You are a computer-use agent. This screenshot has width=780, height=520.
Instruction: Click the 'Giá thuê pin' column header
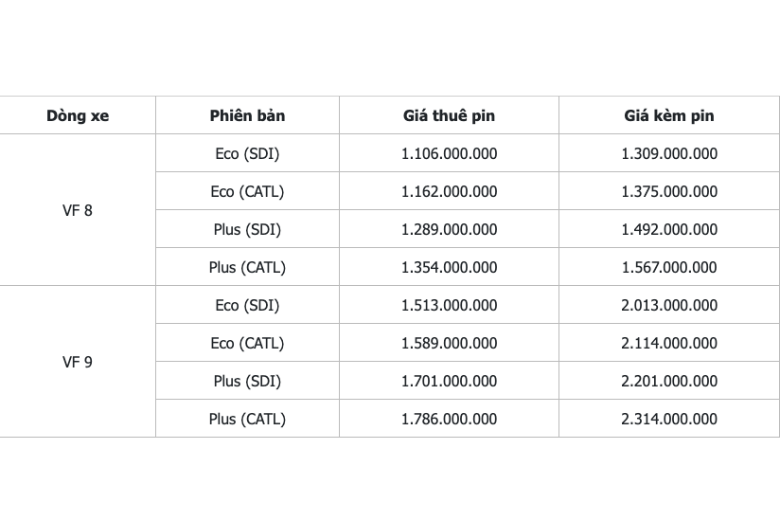(x=449, y=116)
